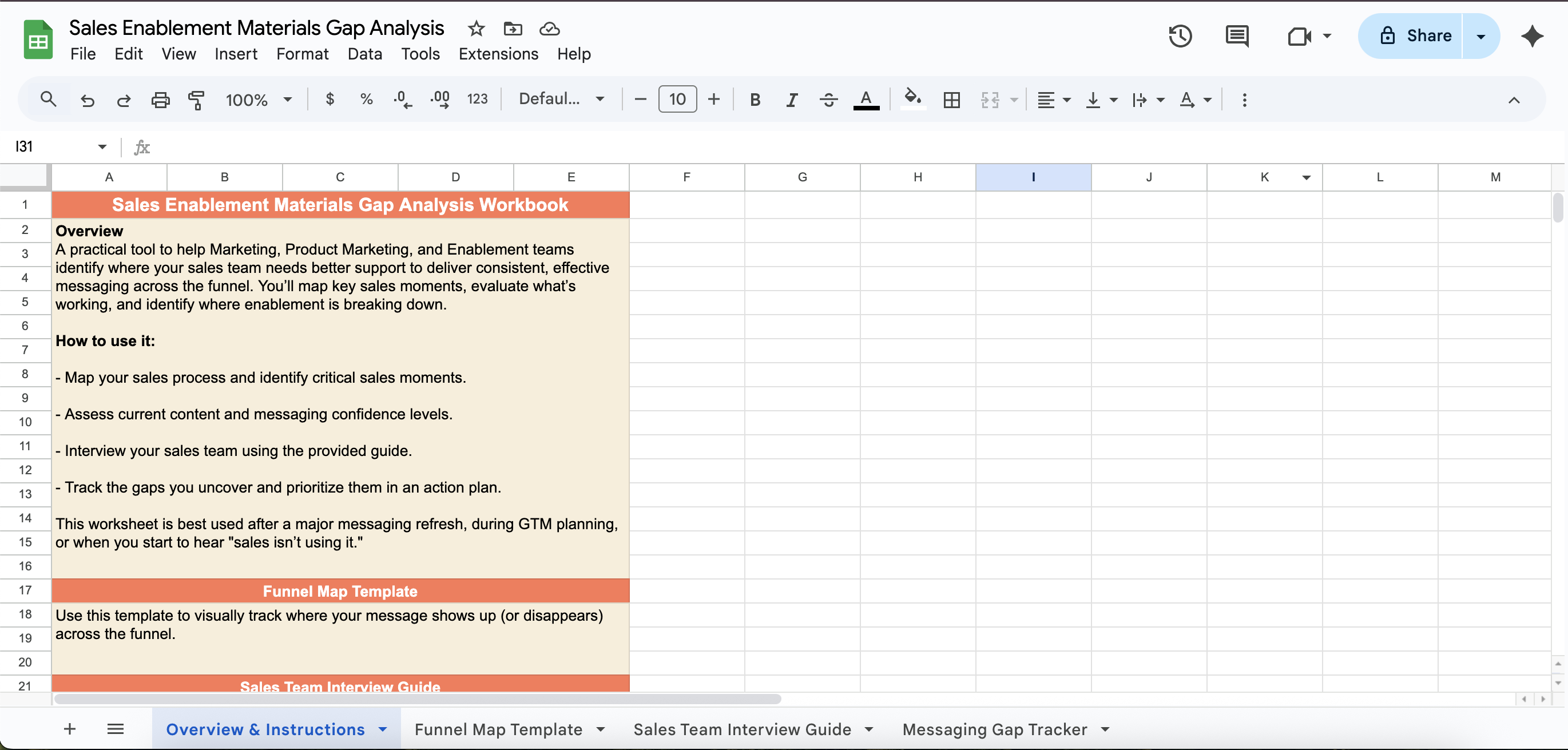Viewport: 1568px width, 750px height.
Task: Open the File menu
Action: tap(83, 54)
